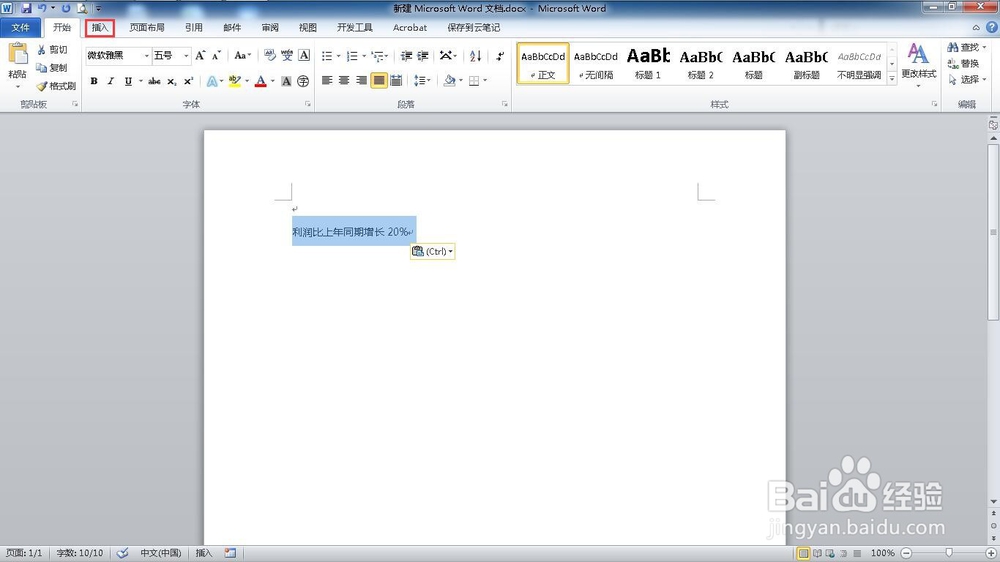Click the Phonetic Guide icon
The image size is (1000, 562).
click(287, 55)
